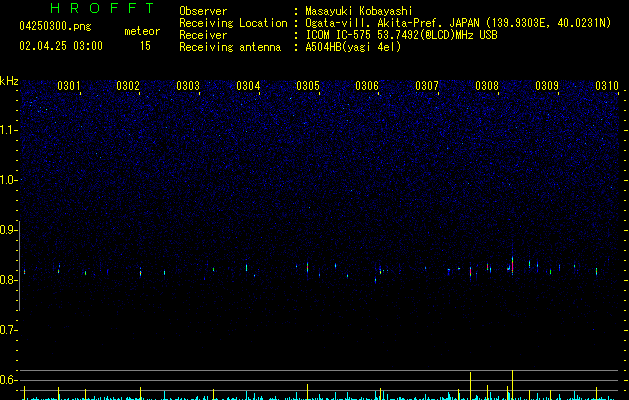
Task: Click time marker 0301
Action: click(69, 86)
